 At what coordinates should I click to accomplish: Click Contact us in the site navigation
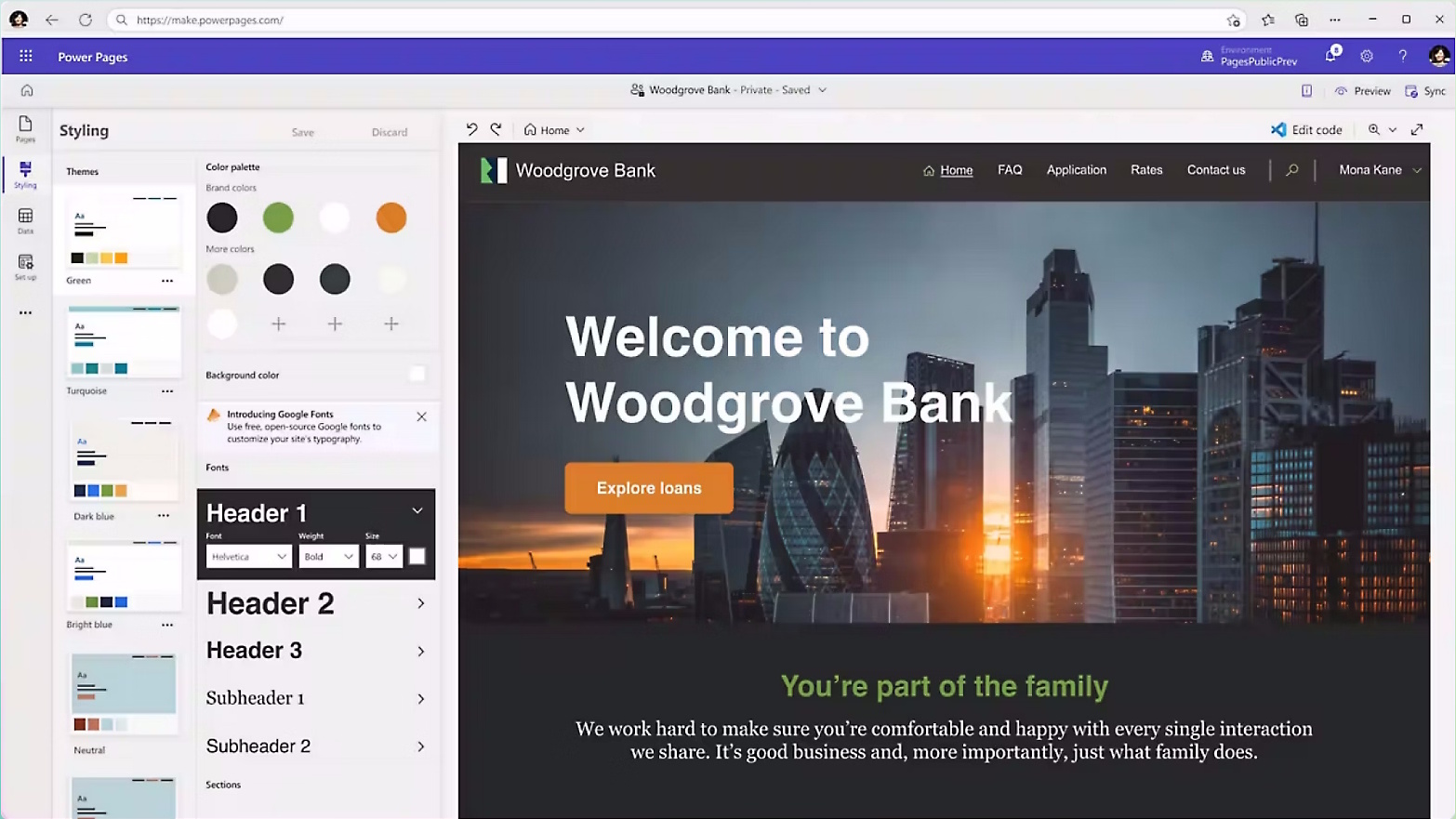pos(1216,170)
